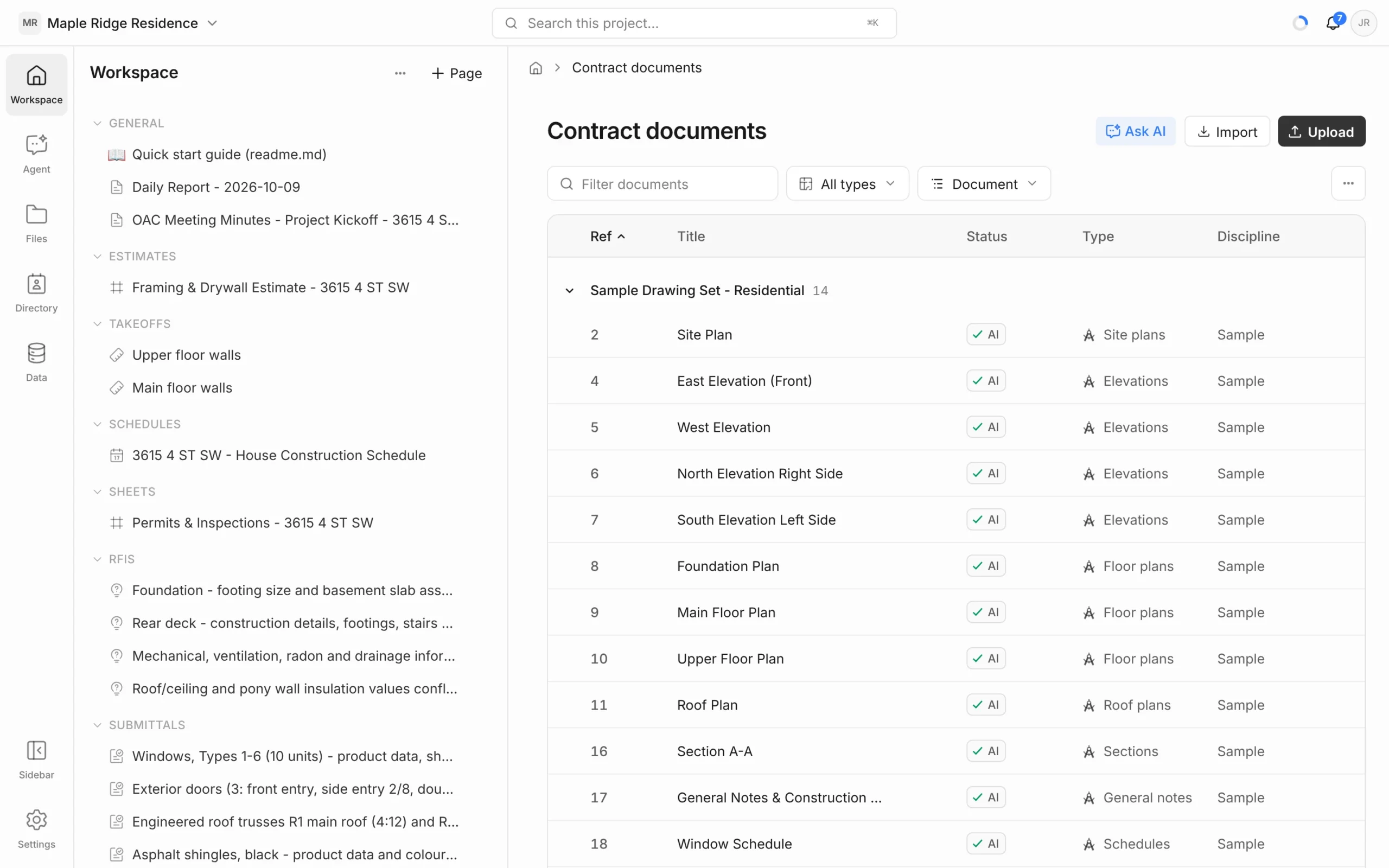Click the Ask AI button
Image resolution: width=1389 pixels, height=868 pixels.
[1135, 131]
